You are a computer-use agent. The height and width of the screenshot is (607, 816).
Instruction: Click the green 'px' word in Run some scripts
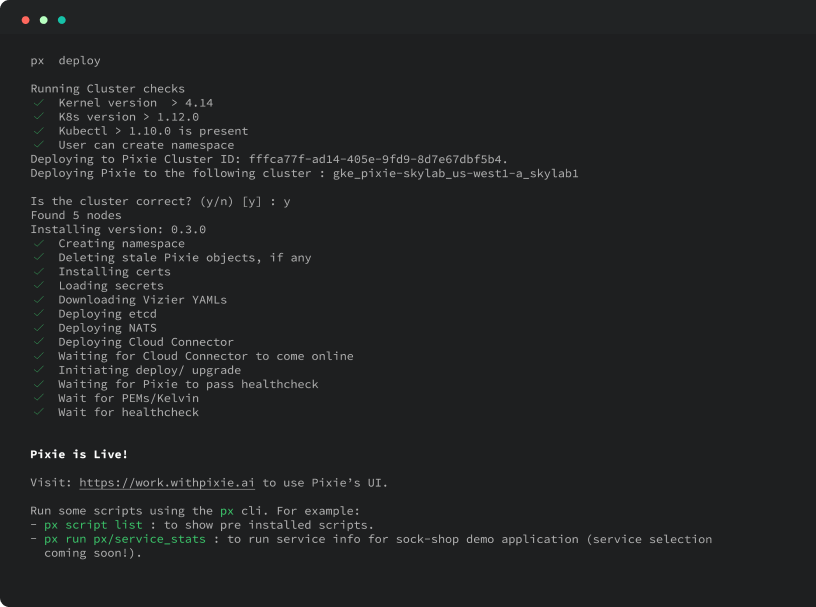(227, 511)
